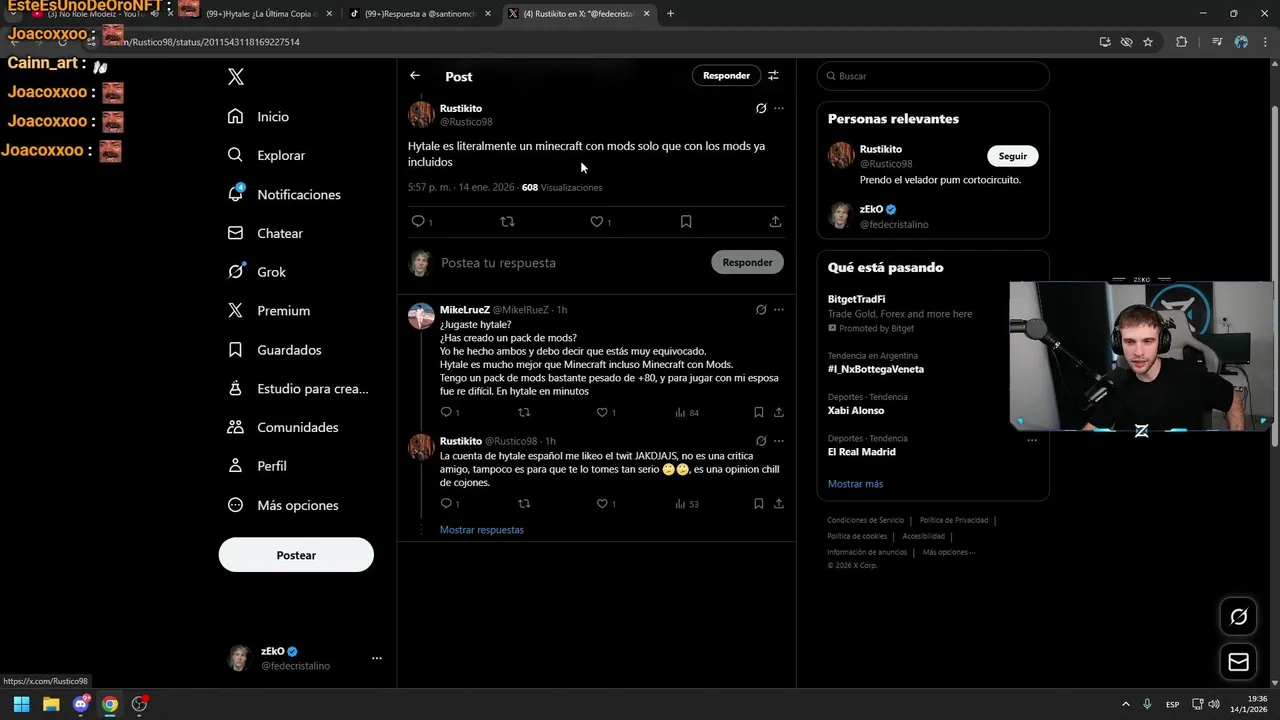Open Xabi Alonso trend
1280x720 pixels.
[x=856, y=411]
